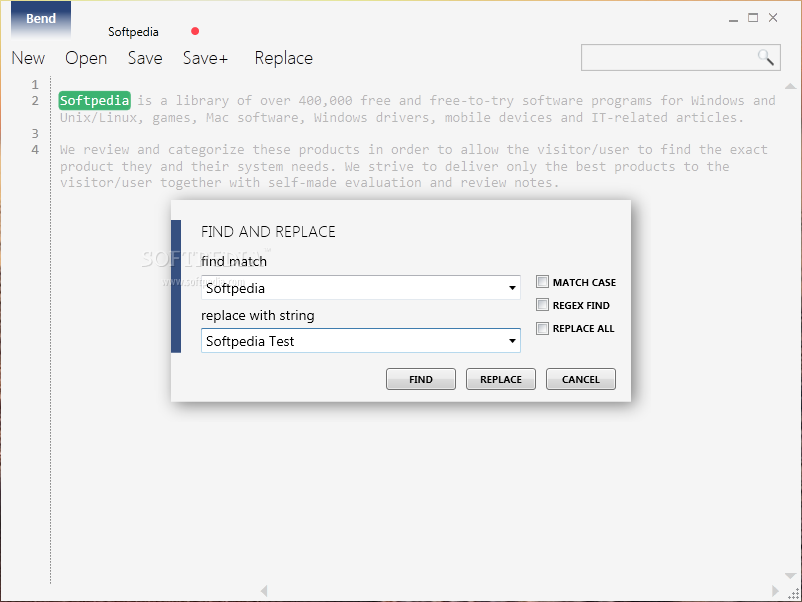The height and width of the screenshot is (602, 802).
Task: Click the search magnifier icon
Action: click(x=766, y=57)
